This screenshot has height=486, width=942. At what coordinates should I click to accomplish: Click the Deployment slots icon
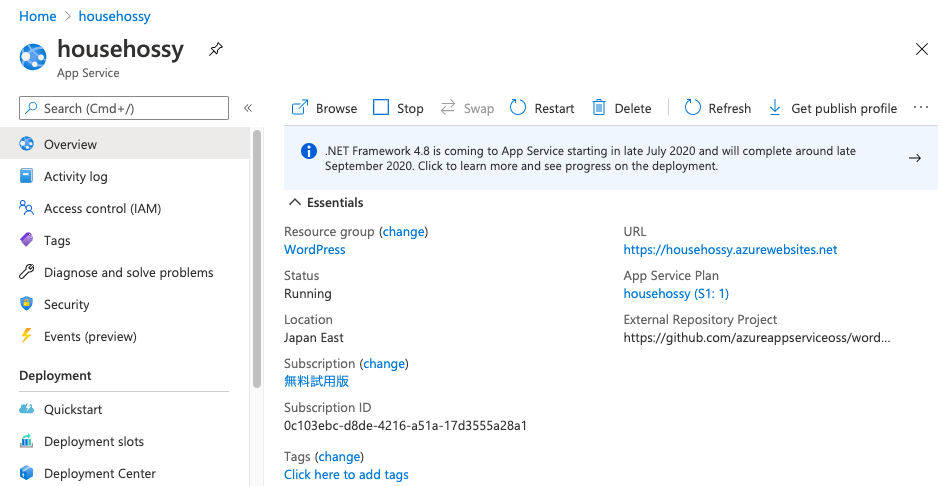tap(26, 441)
